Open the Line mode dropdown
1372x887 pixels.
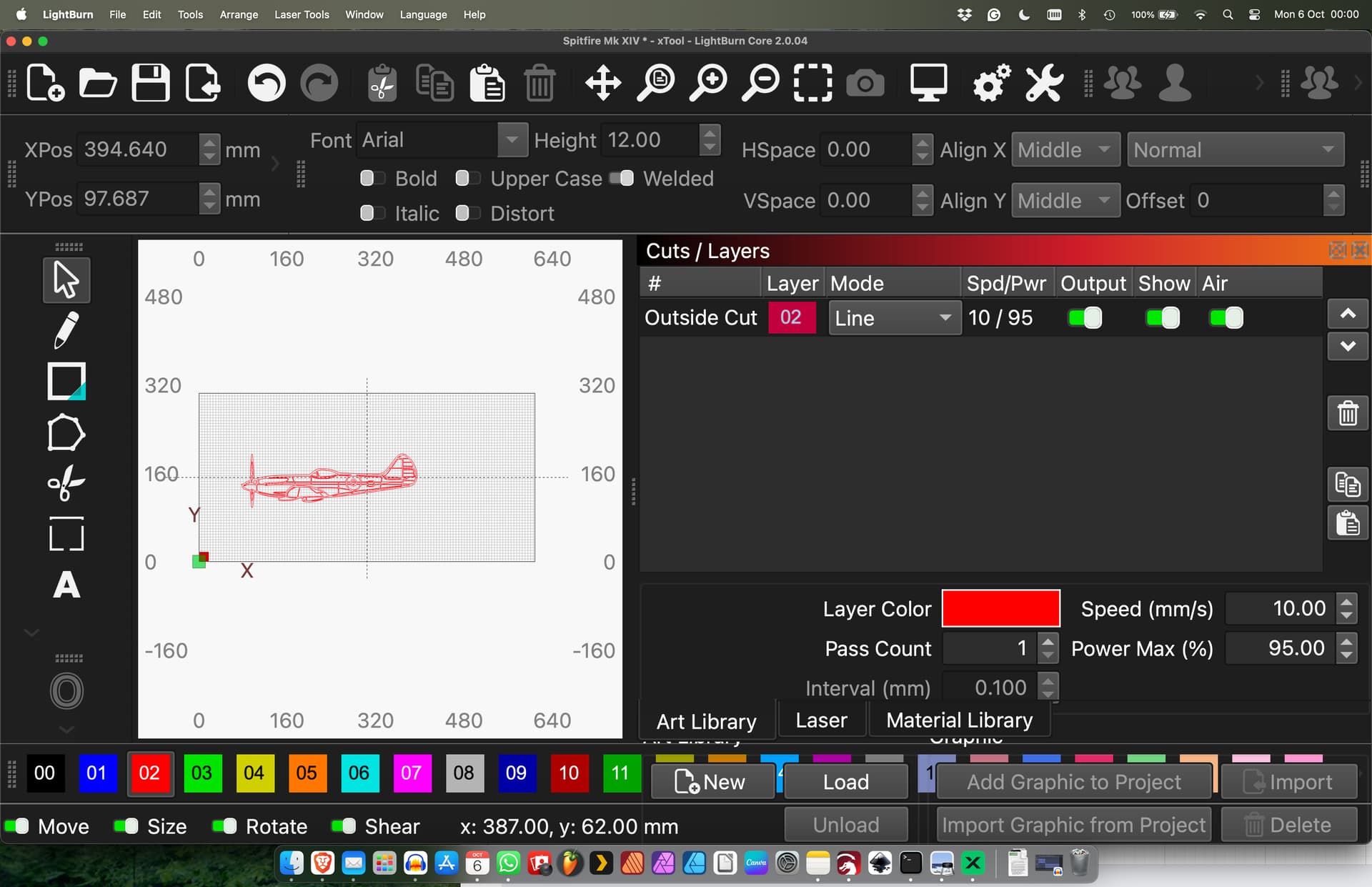(893, 318)
